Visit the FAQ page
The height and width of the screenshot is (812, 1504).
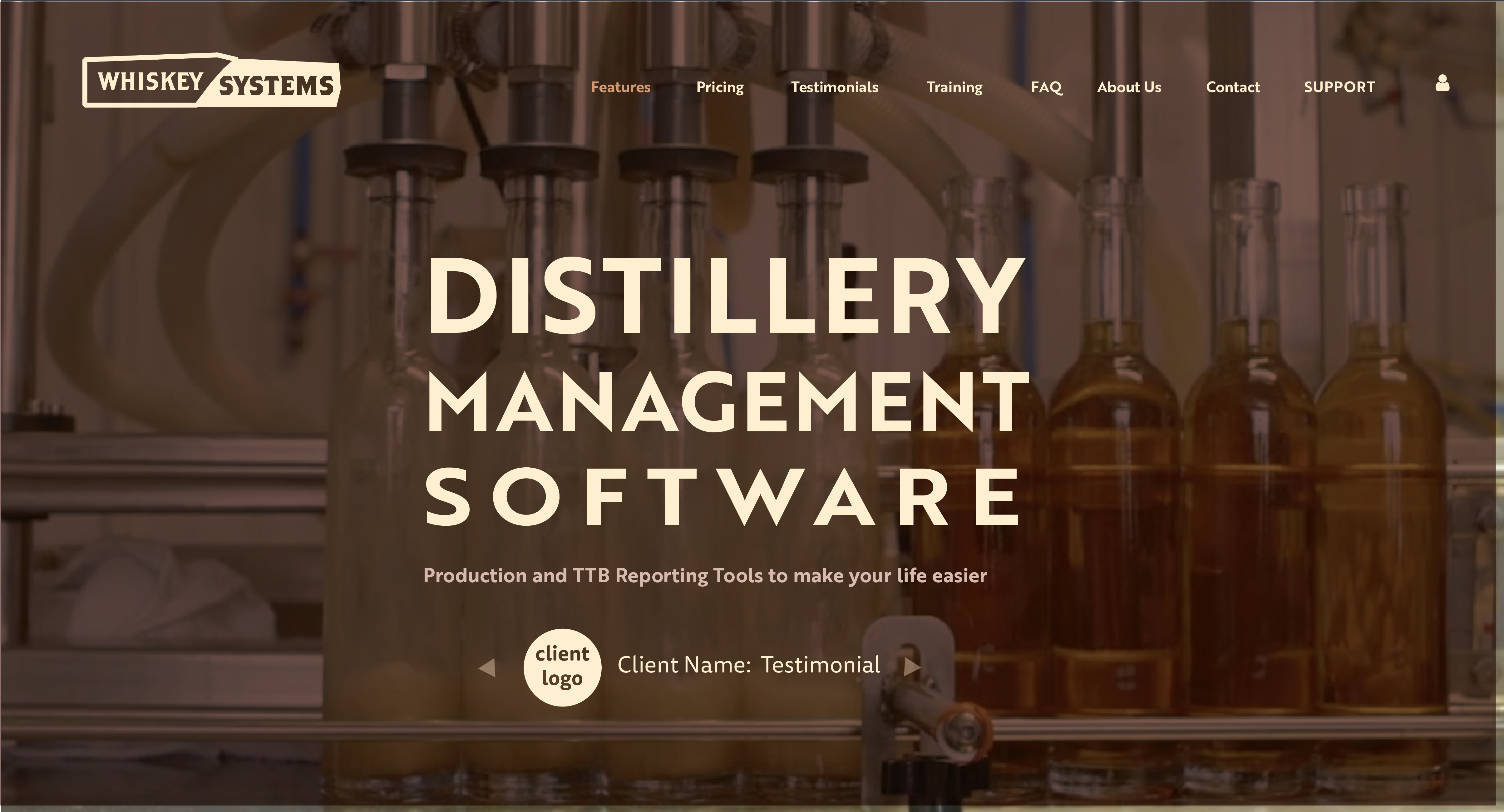[x=1046, y=87]
